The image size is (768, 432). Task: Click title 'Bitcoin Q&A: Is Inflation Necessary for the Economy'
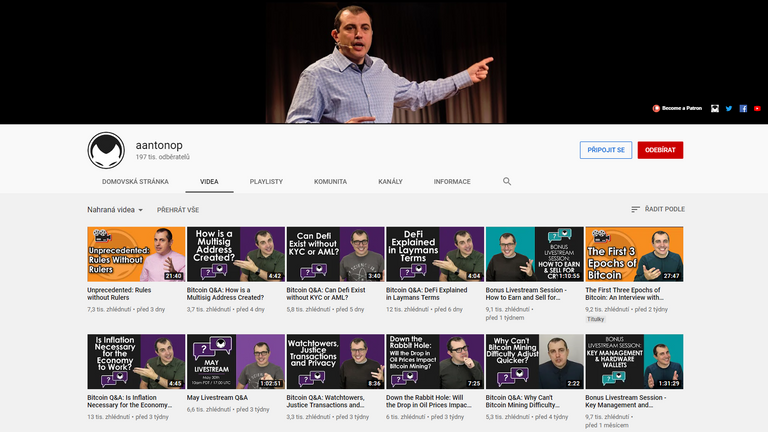tap(129, 401)
